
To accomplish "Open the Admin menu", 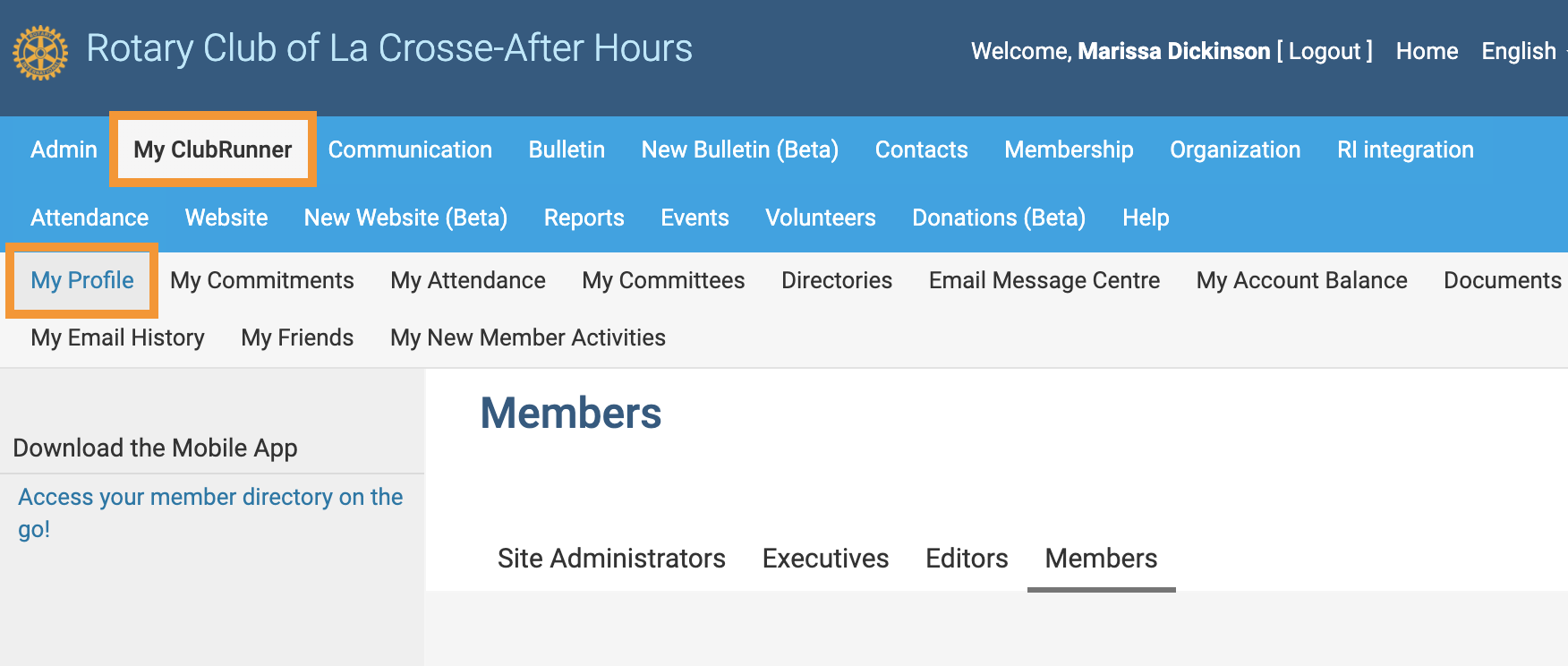I will 64,149.
